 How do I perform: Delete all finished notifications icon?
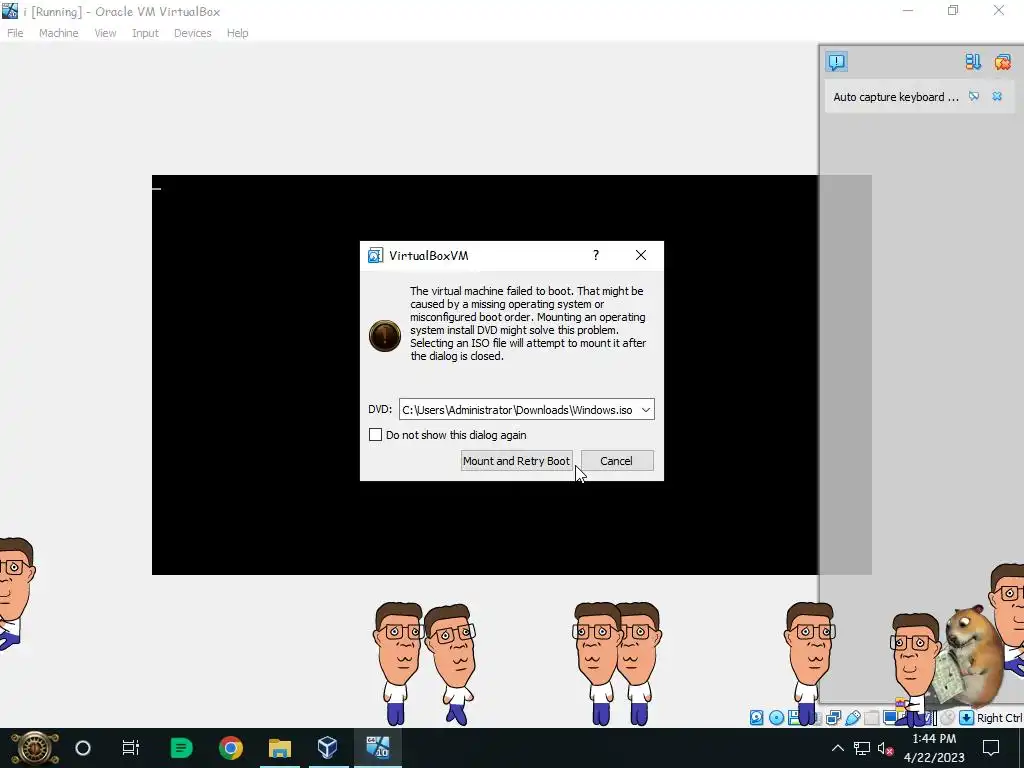tap(1002, 61)
